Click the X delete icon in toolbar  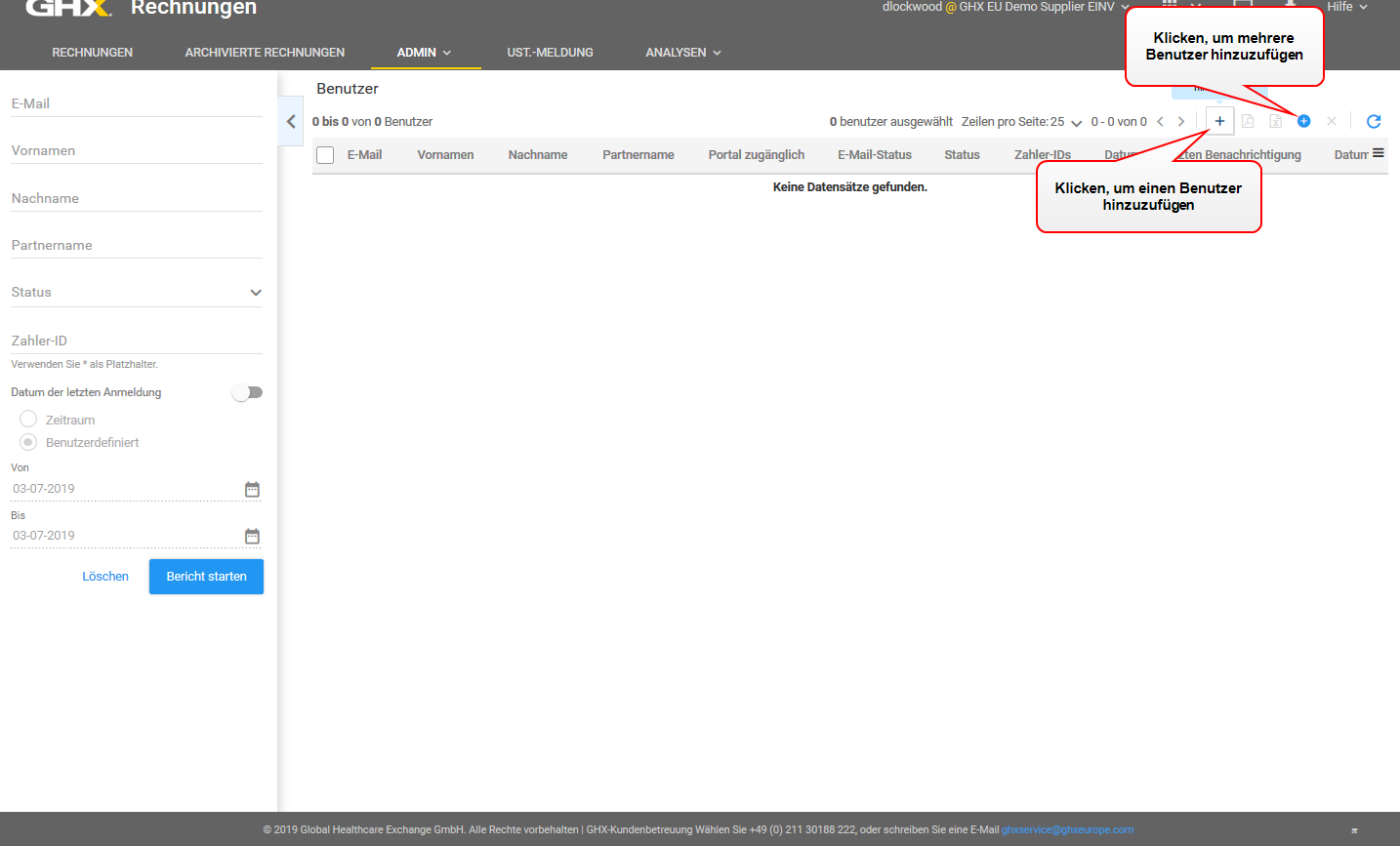(1332, 121)
